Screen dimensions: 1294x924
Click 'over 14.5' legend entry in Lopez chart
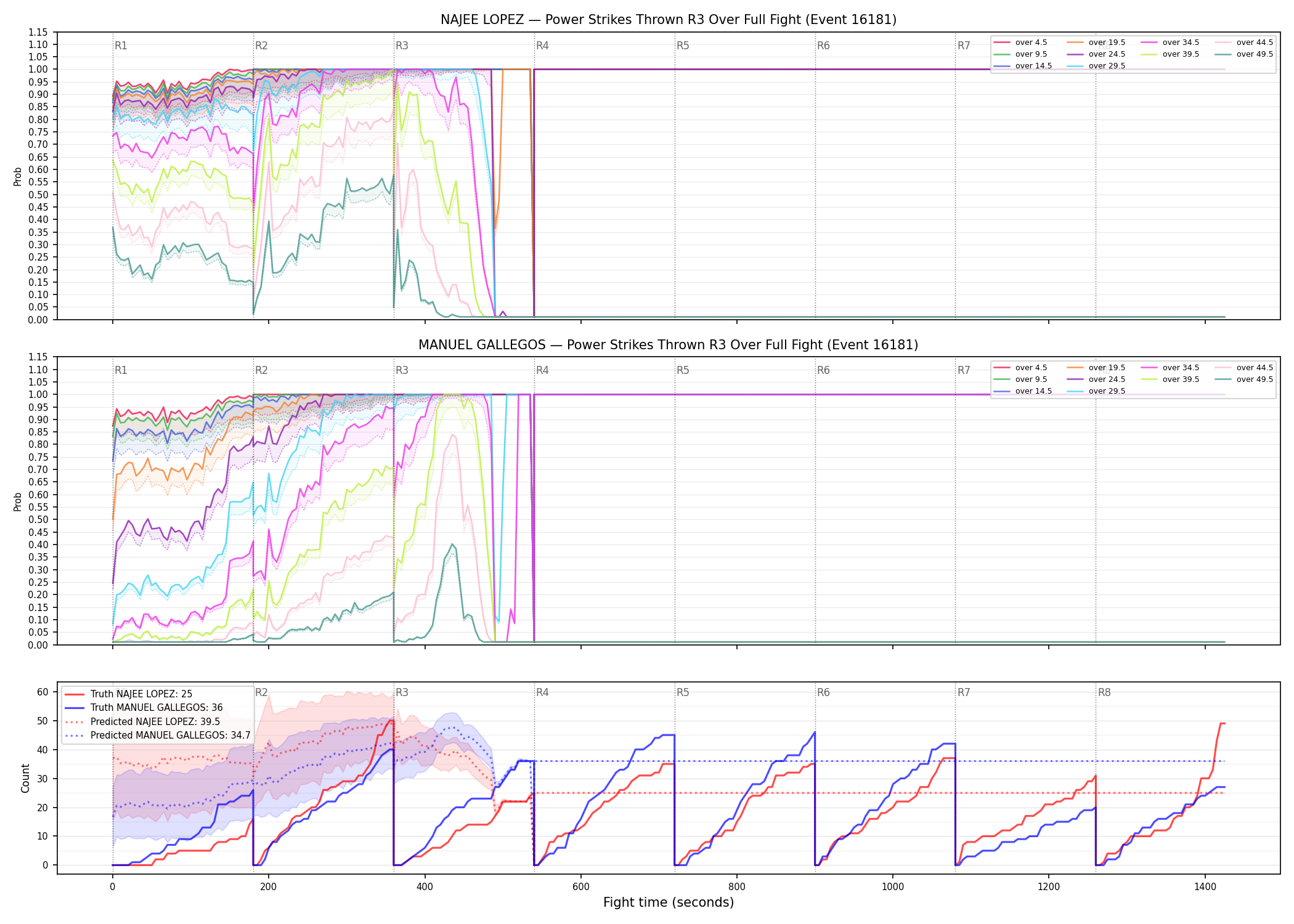[1023, 66]
